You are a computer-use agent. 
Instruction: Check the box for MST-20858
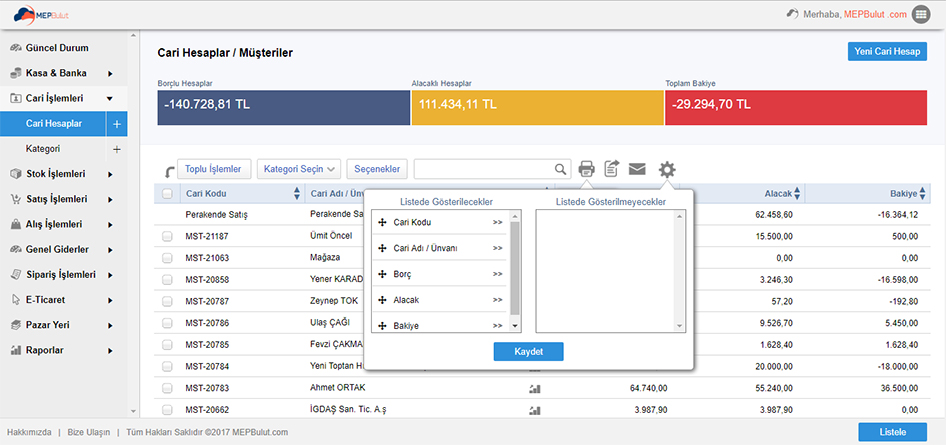pyautogui.click(x=167, y=280)
